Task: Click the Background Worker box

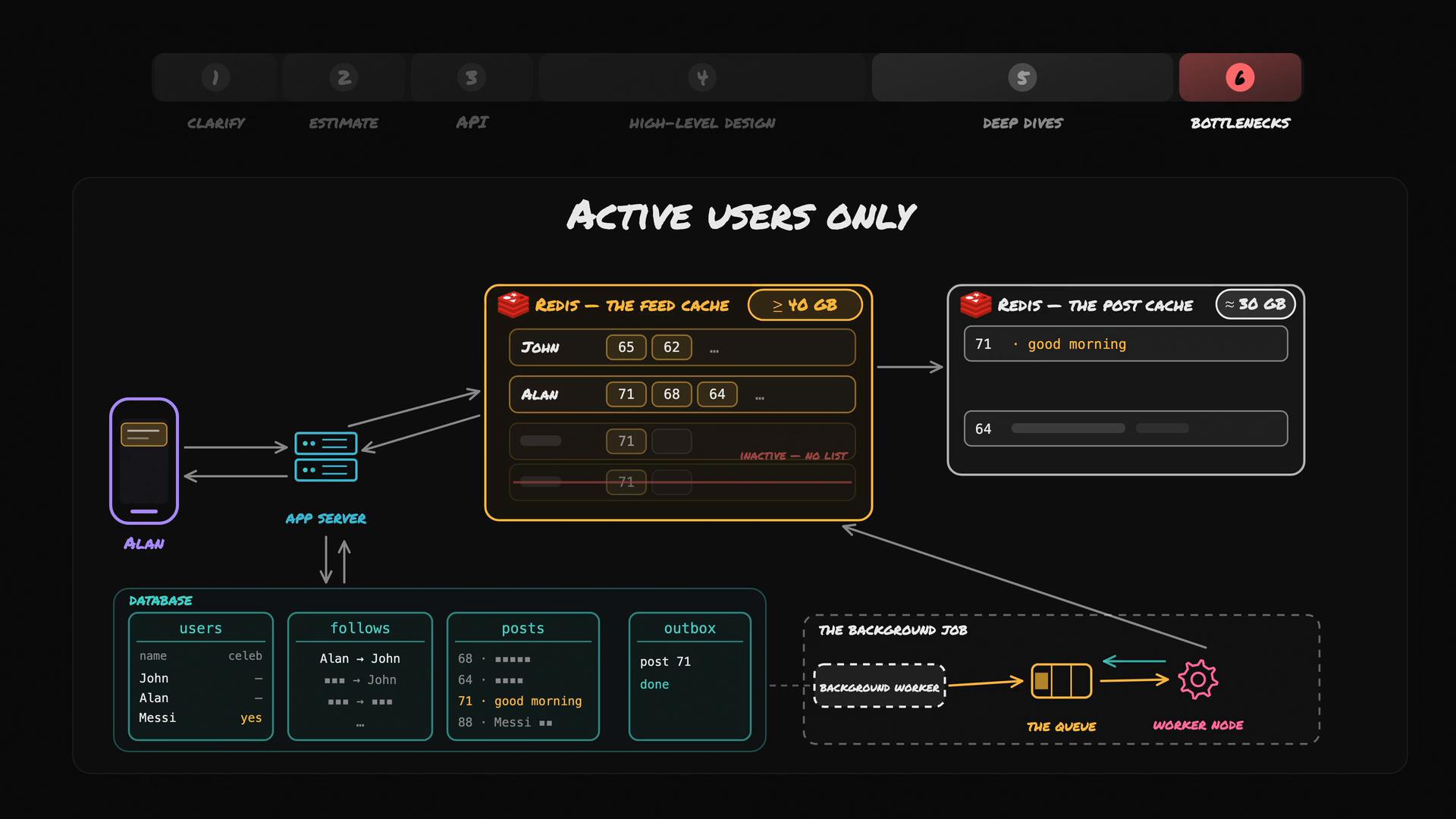Action: pos(880,686)
